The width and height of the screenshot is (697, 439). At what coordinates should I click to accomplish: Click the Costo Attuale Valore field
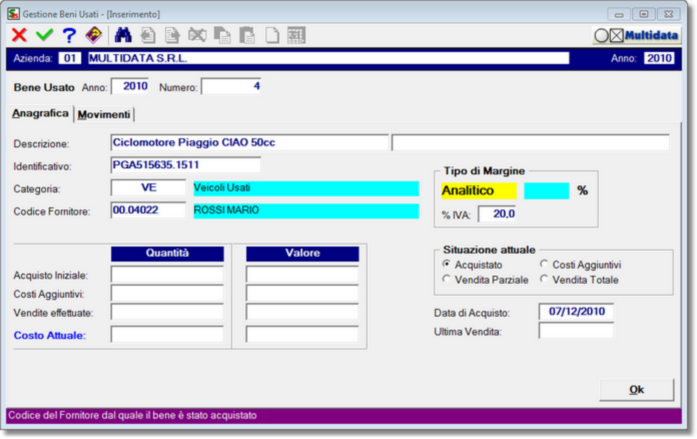[302, 334]
